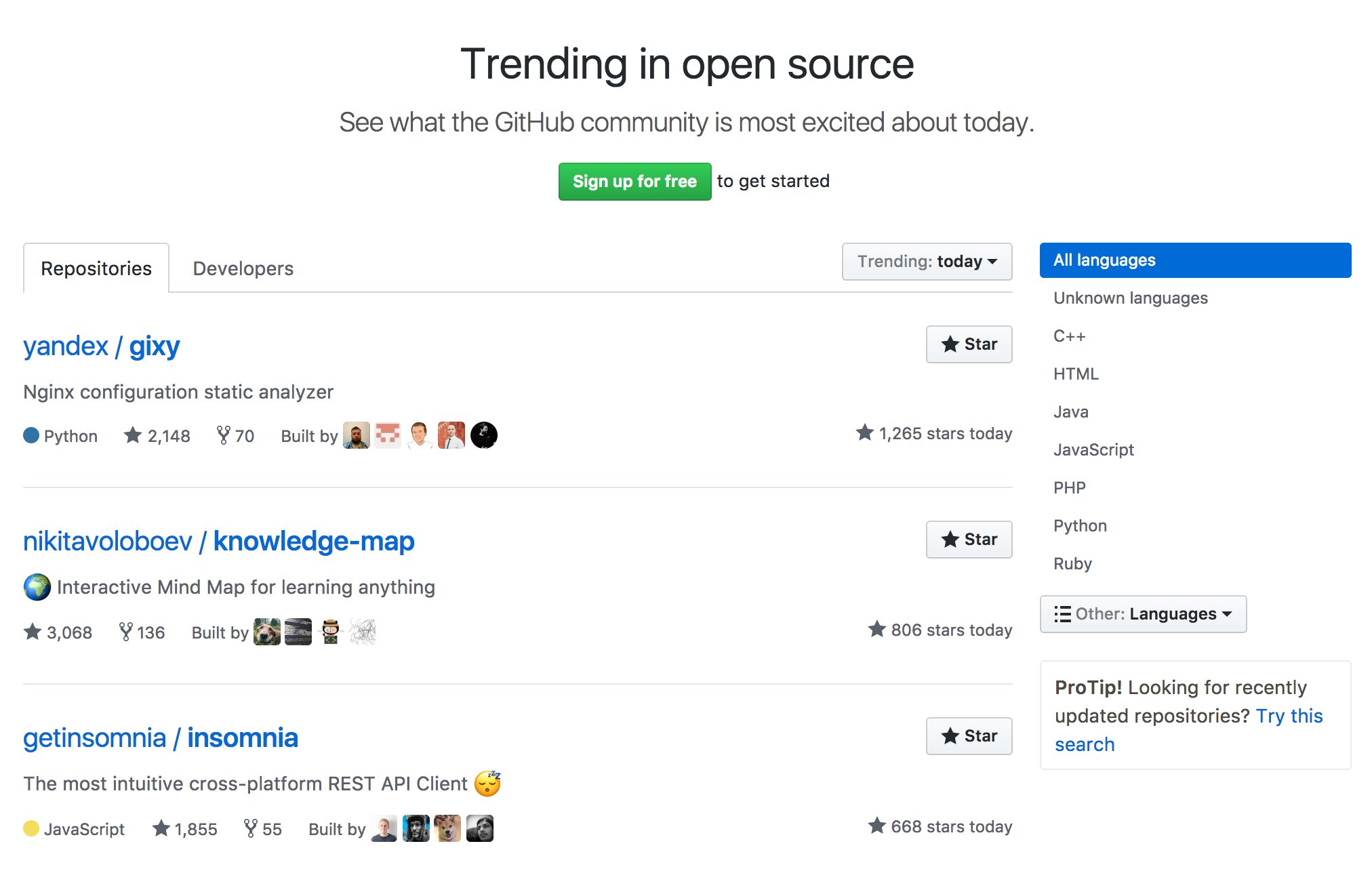Choose HTML in the language list
The image size is (1372, 869).
pos(1076,374)
